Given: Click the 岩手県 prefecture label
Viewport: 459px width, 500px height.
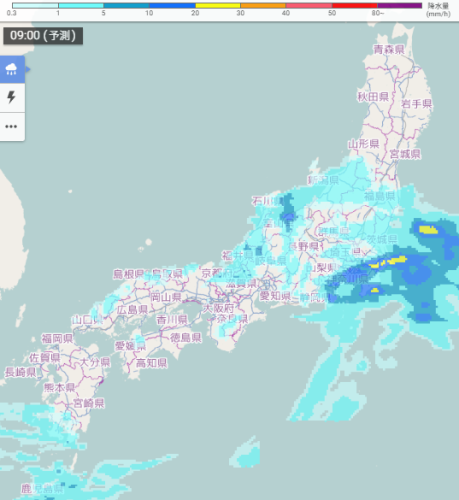Looking at the screenshot, I should coord(416,104).
